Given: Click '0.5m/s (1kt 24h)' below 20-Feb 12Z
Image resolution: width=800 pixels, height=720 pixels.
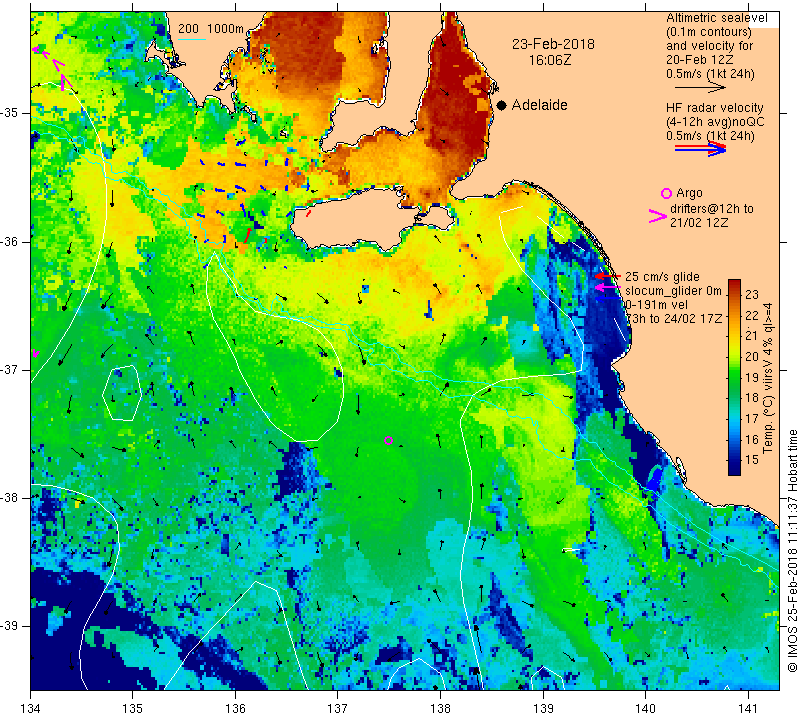Looking at the screenshot, I should coord(710,74).
